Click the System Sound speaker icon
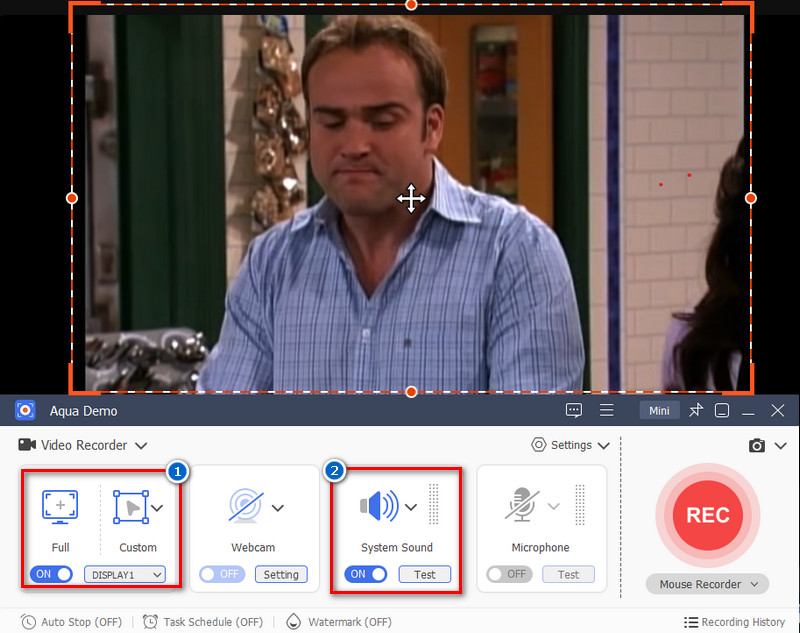Screen dimensions: 800x633 pyautogui.click(x=378, y=506)
